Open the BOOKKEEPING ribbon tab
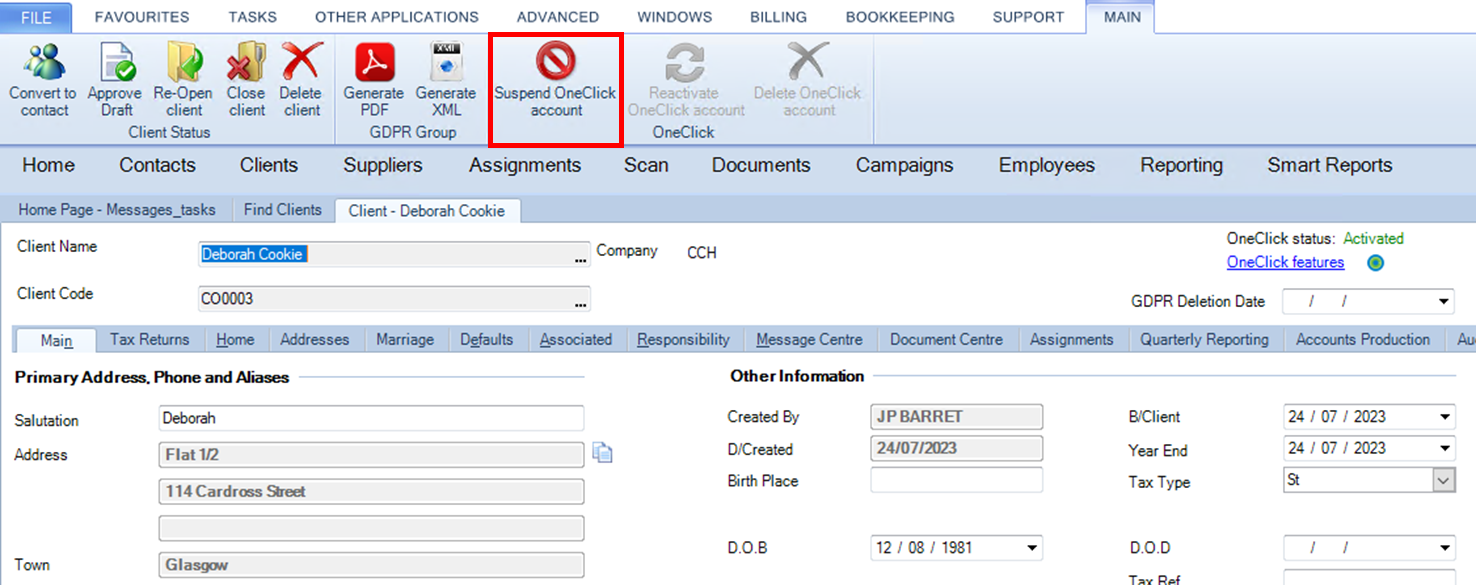Viewport: 1476px width, 585px height. coord(900,17)
